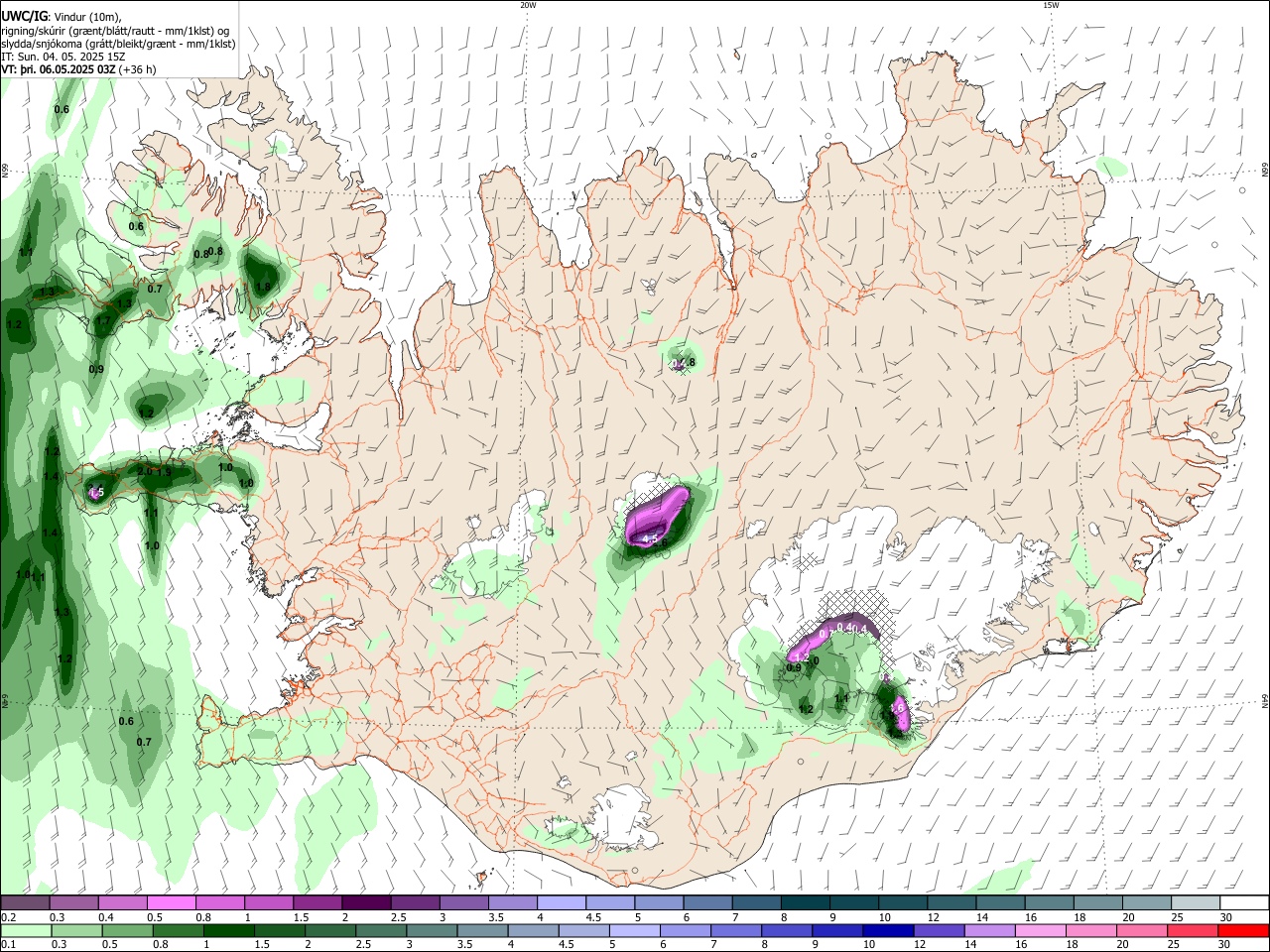Select the palest green lower-scale swatch at 0.1
1270x952 pixels.
pos(27,930)
